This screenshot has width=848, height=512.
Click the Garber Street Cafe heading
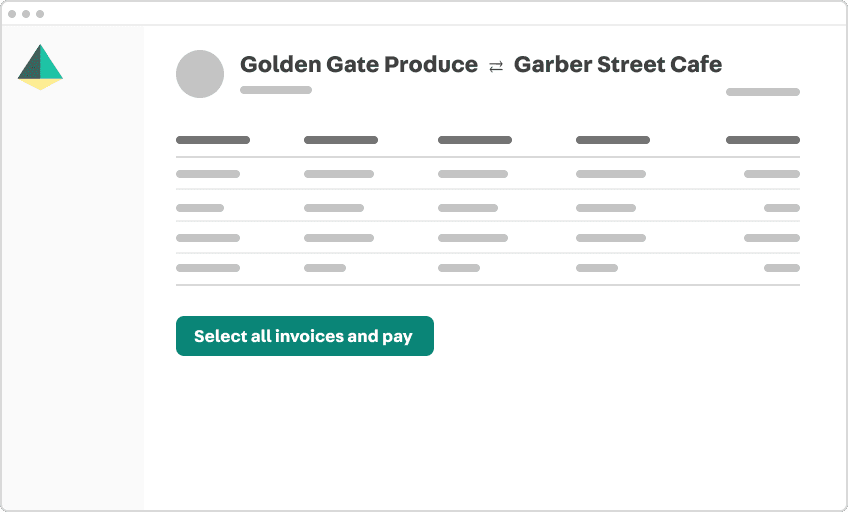coord(618,64)
